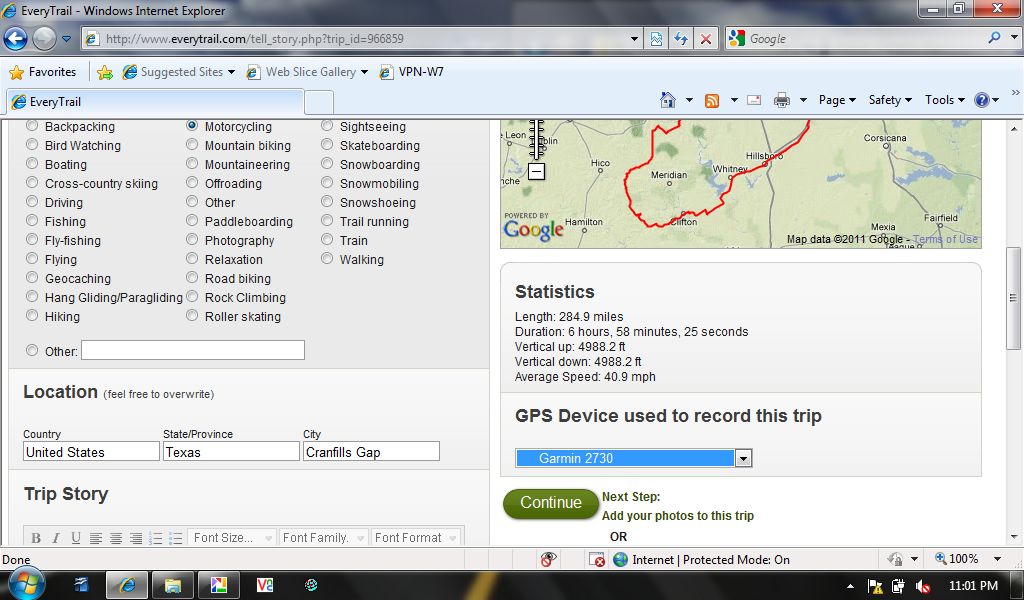The width and height of the screenshot is (1024, 600).
Task: Click the Compatibility View icon in address bar
Action: [x=656, y=39]
